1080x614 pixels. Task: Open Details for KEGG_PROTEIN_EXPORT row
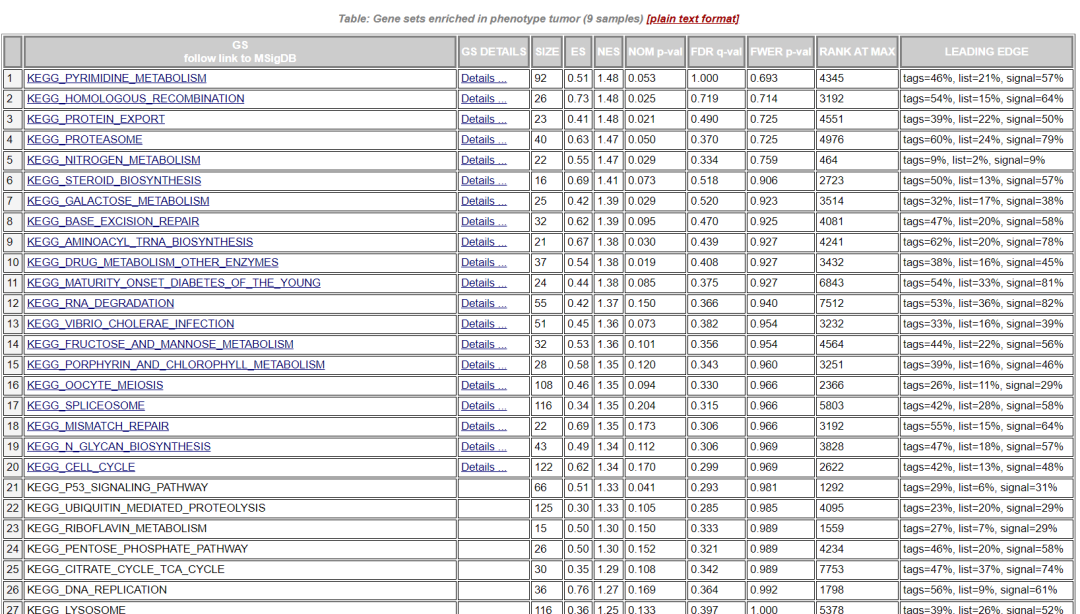tap(484, 119)
